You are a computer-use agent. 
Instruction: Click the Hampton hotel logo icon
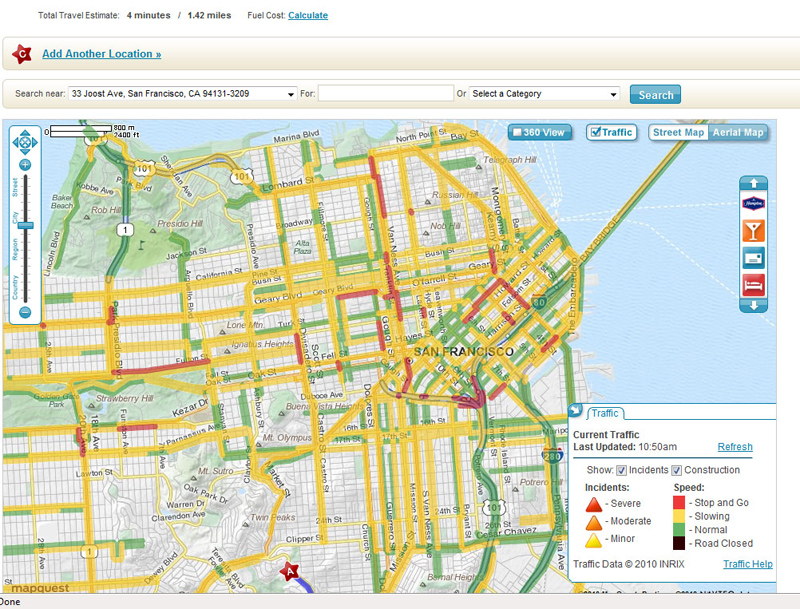(x=753, y=203)
